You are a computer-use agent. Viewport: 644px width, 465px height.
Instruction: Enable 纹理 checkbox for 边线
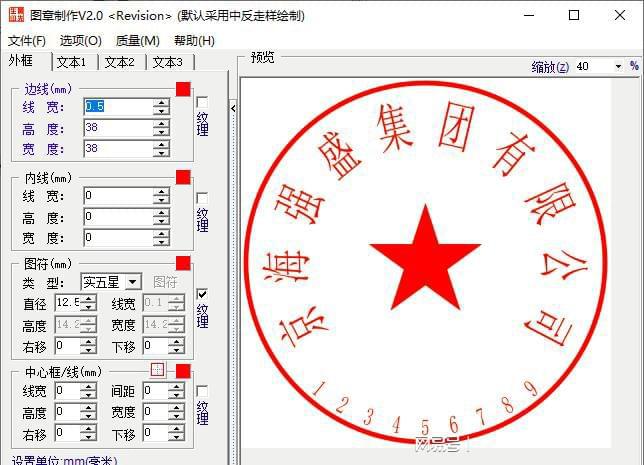202,102
